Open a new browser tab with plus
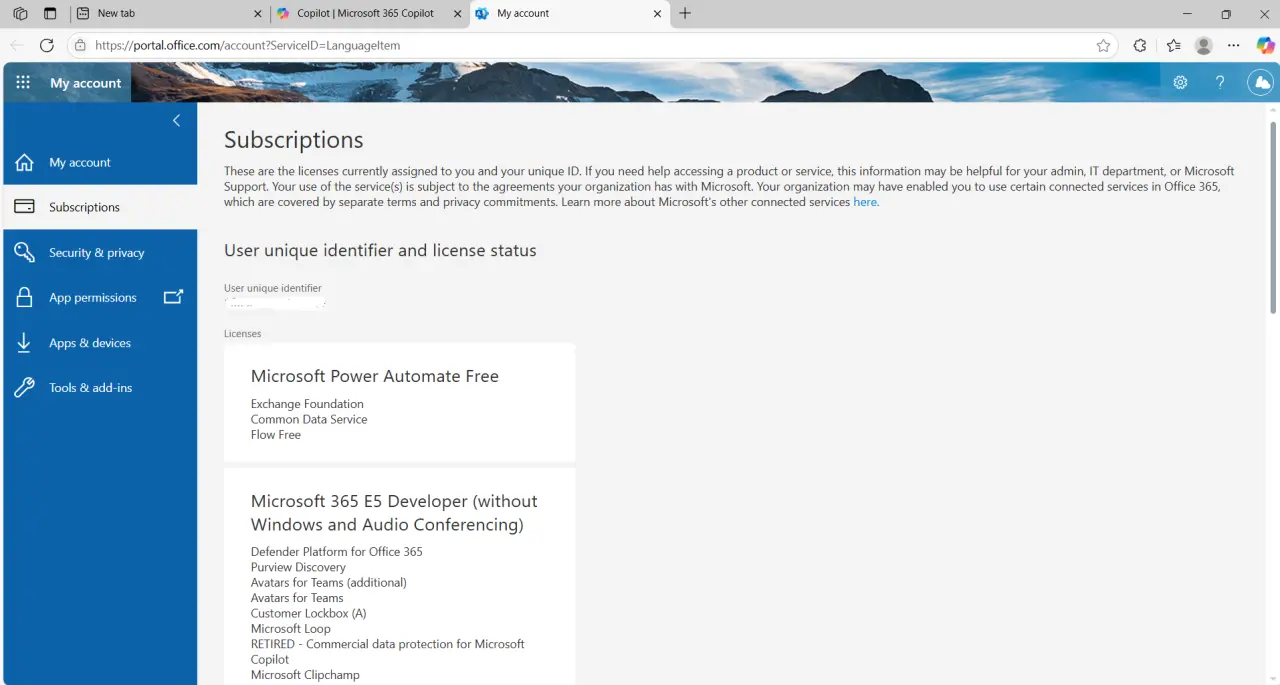The width and height of the screenshot is (1280, 685). [x=685, y=13]
